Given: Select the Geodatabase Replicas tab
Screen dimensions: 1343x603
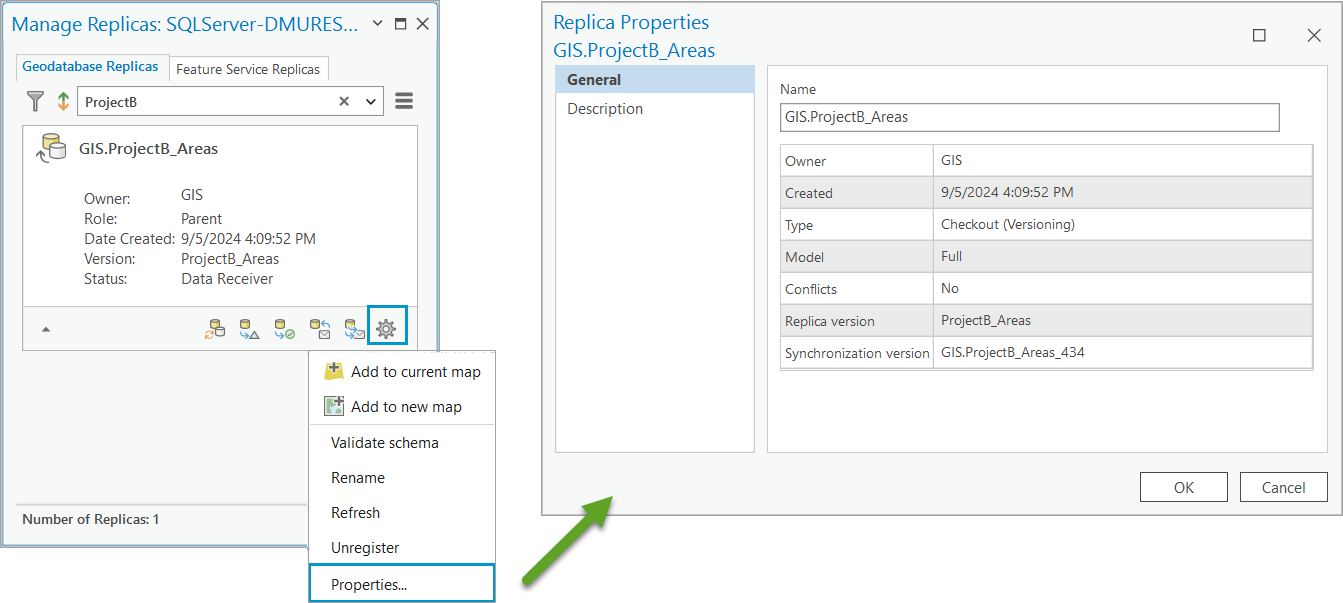Looking at the screenshot, I should (92, 68).
